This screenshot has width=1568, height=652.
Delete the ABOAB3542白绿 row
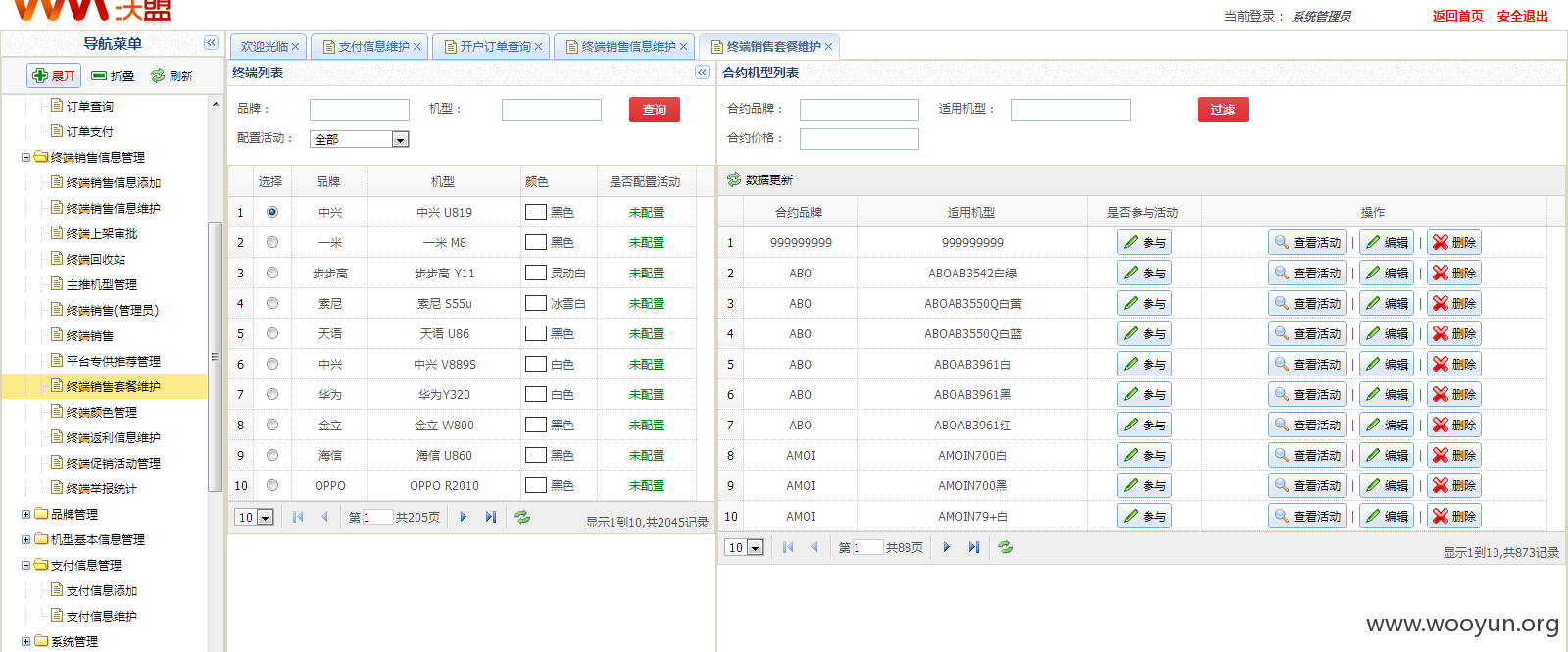[x=1453, y=273]
